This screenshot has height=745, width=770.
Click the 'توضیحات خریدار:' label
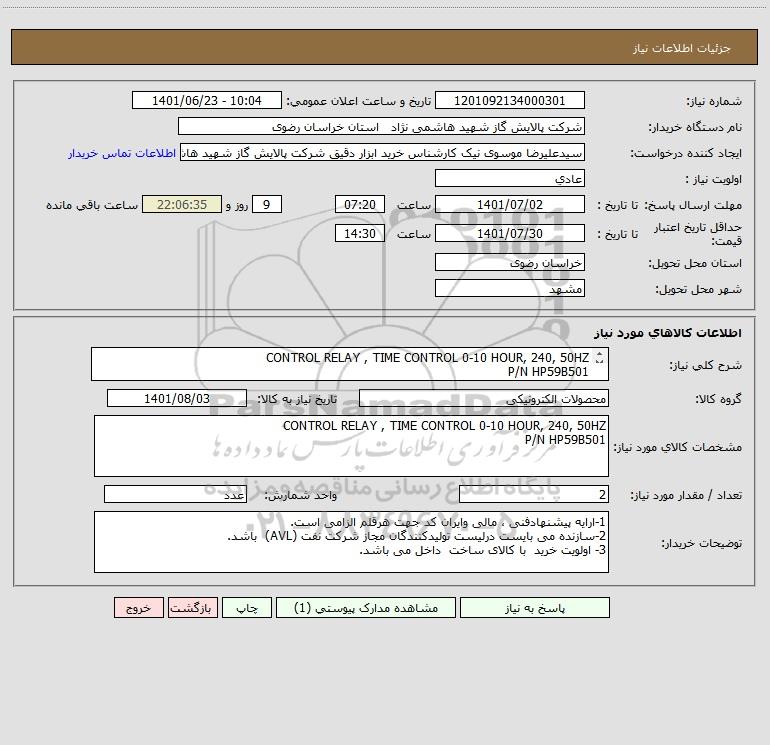coord(701,543)
